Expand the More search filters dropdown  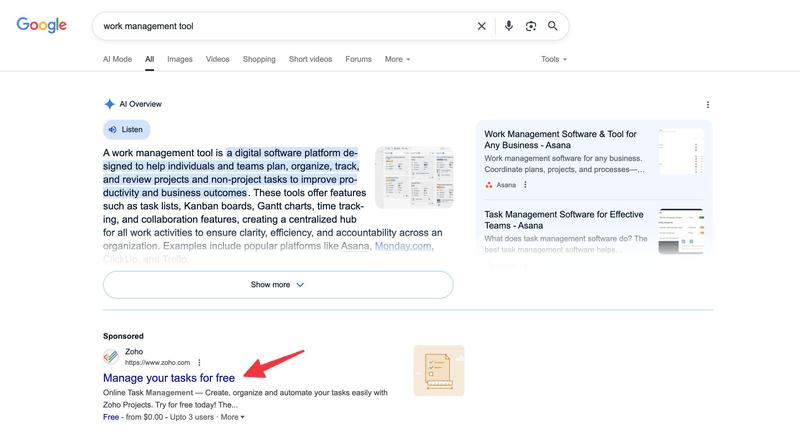pyautogui.click(x=397, y=59)
